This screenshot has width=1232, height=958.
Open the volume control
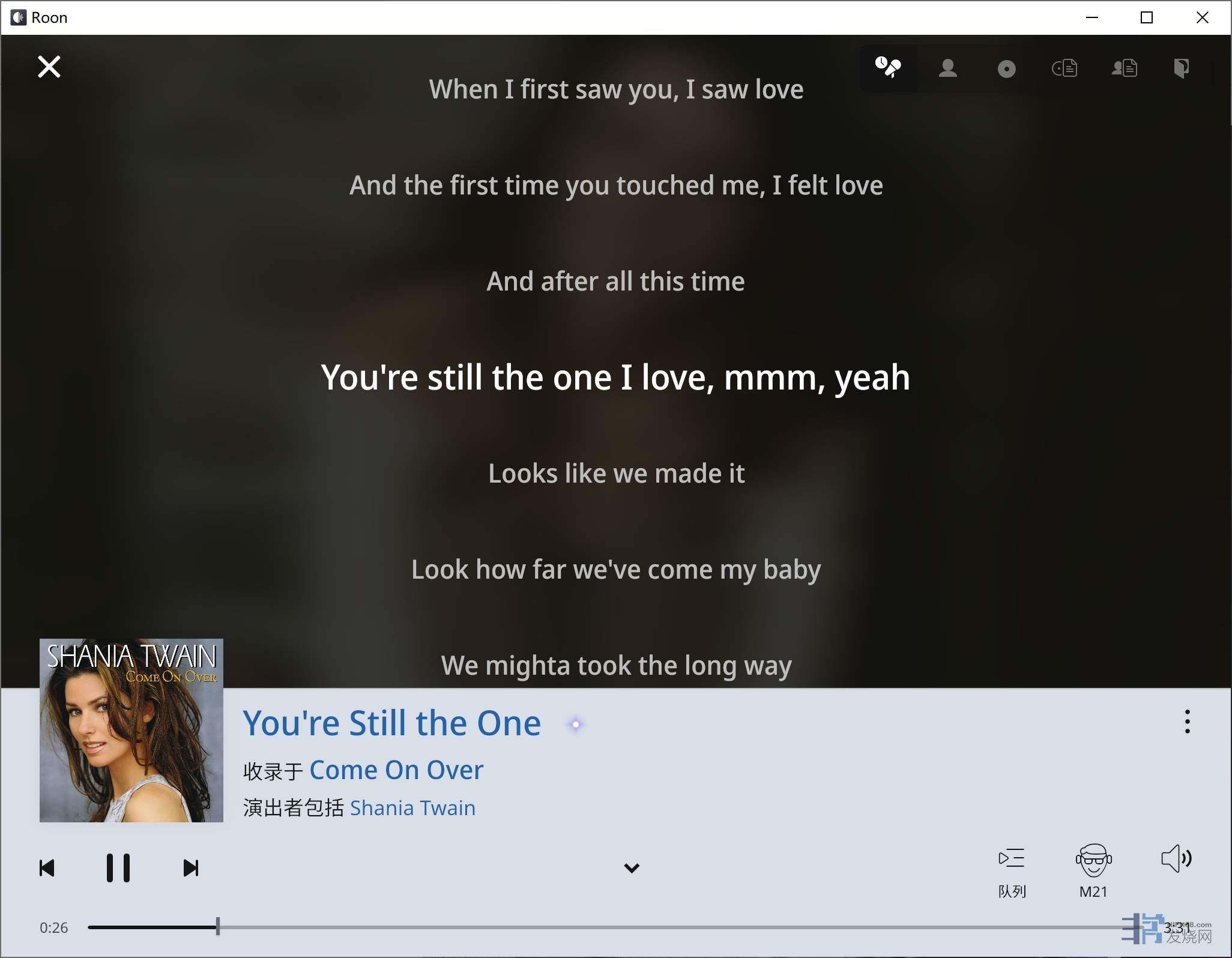tap(1176, 859)
